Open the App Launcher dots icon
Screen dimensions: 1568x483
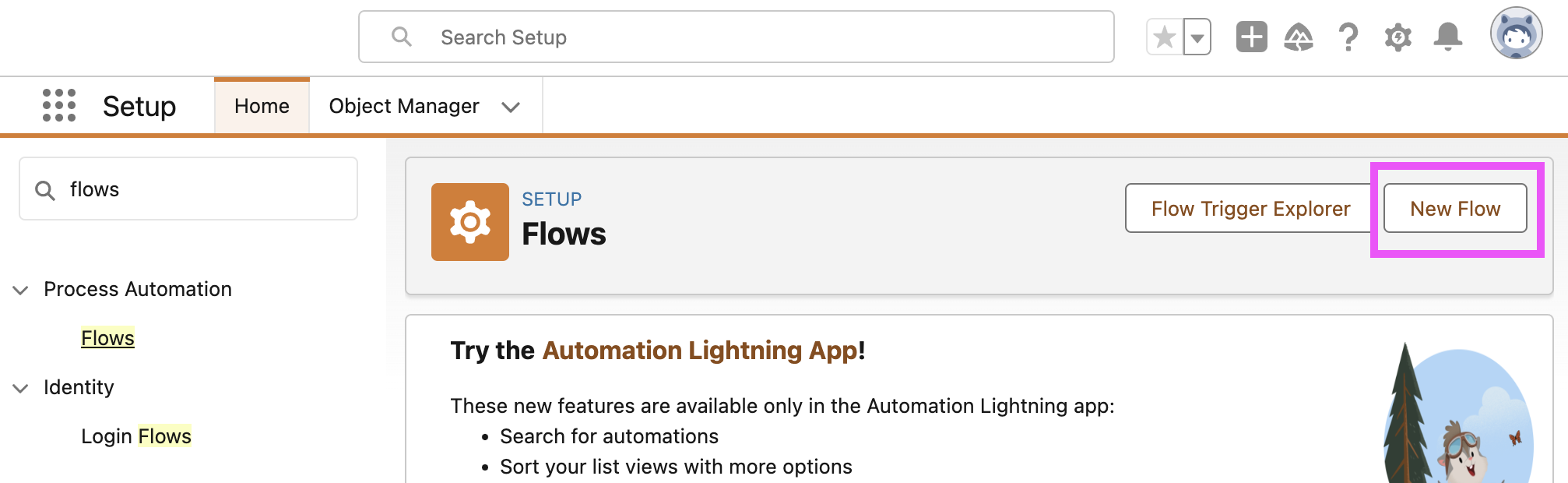point(59,105)
